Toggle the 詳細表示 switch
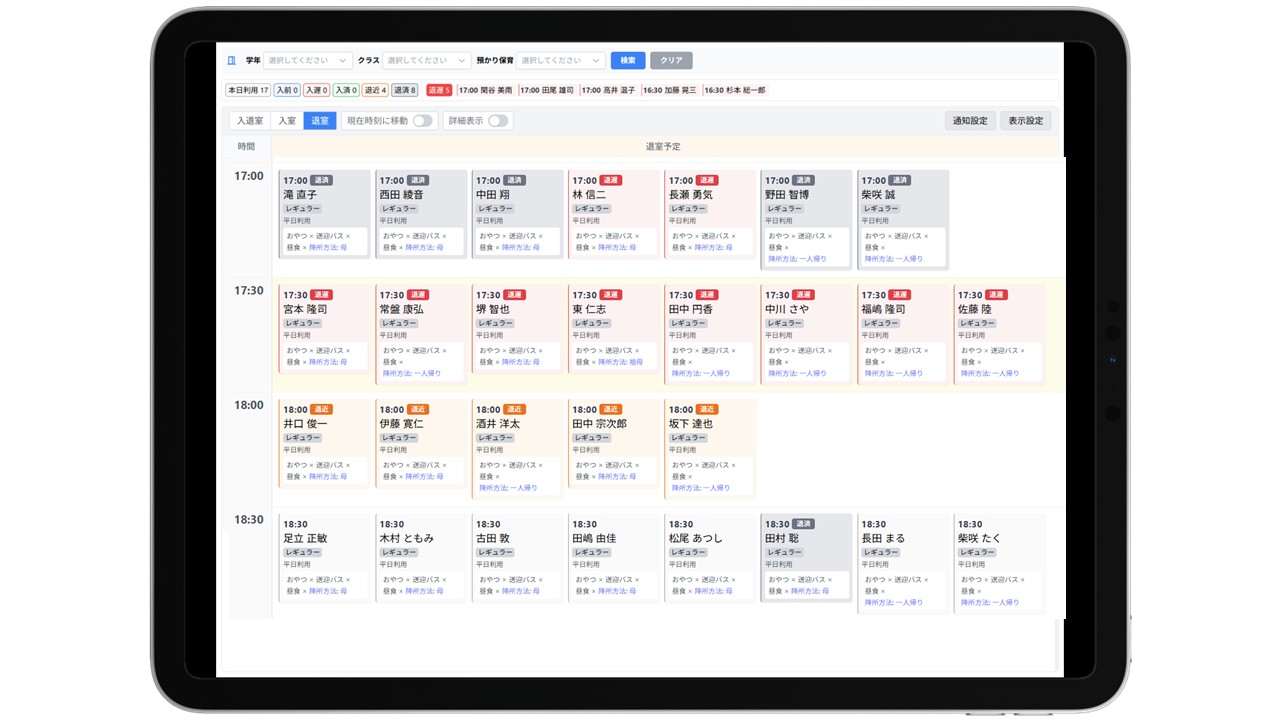The height and width of the screenshot is (720, 1280). tap(498, 121)
